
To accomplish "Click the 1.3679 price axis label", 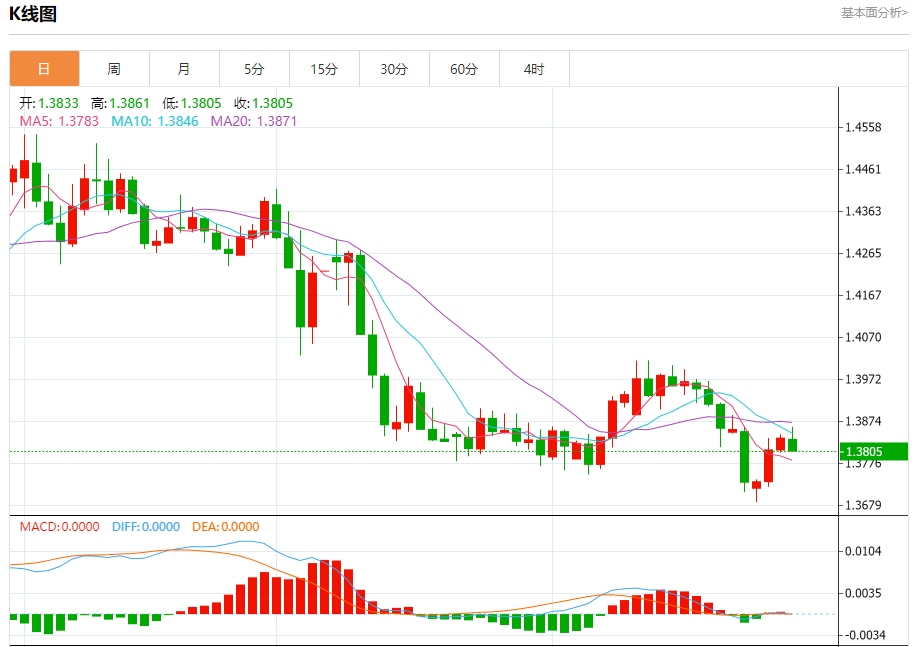I will click(x=863, y=505).
